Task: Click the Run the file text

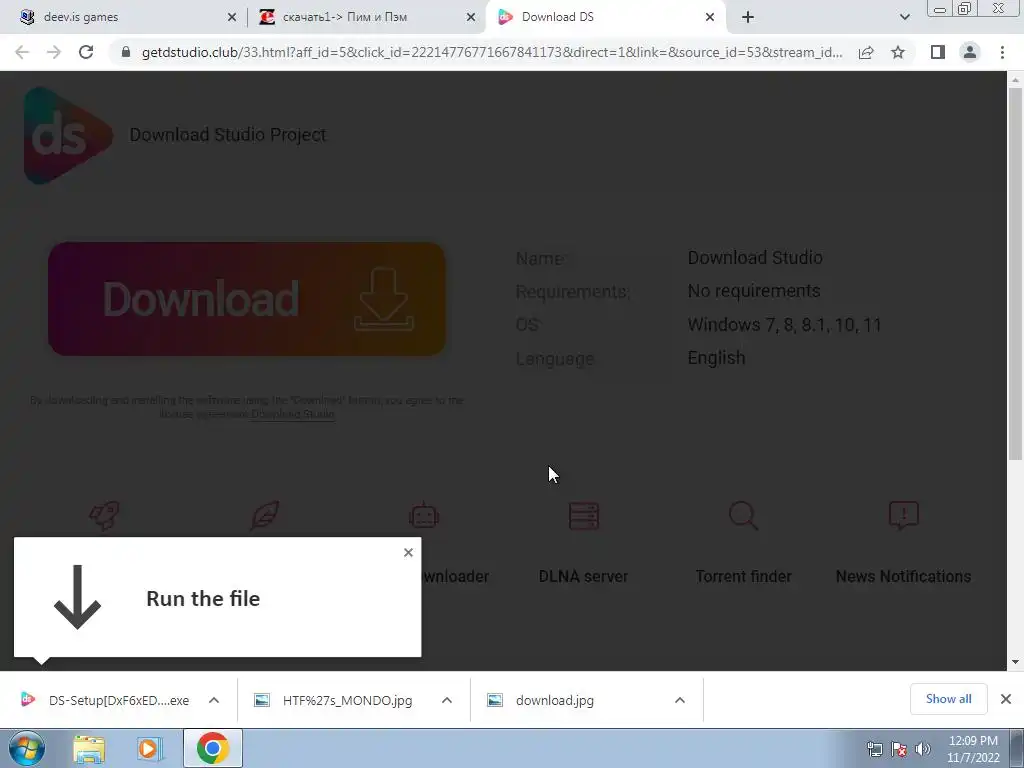Action: click(x=203, y=599)
